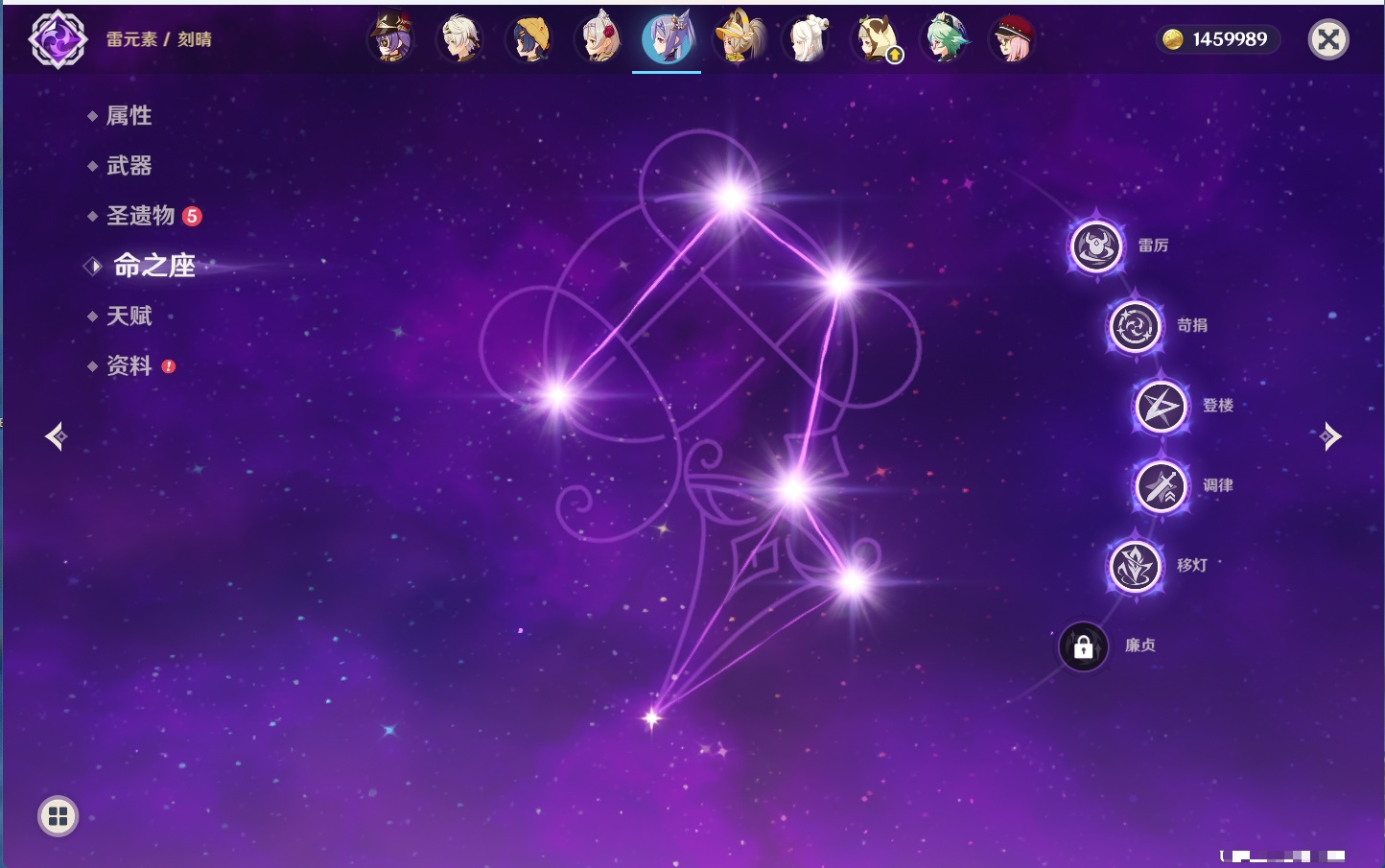The image size is (1385, 868).
Task: Click the 雷元素 / 刻晴 title text
Action: (x=159, y=39)
